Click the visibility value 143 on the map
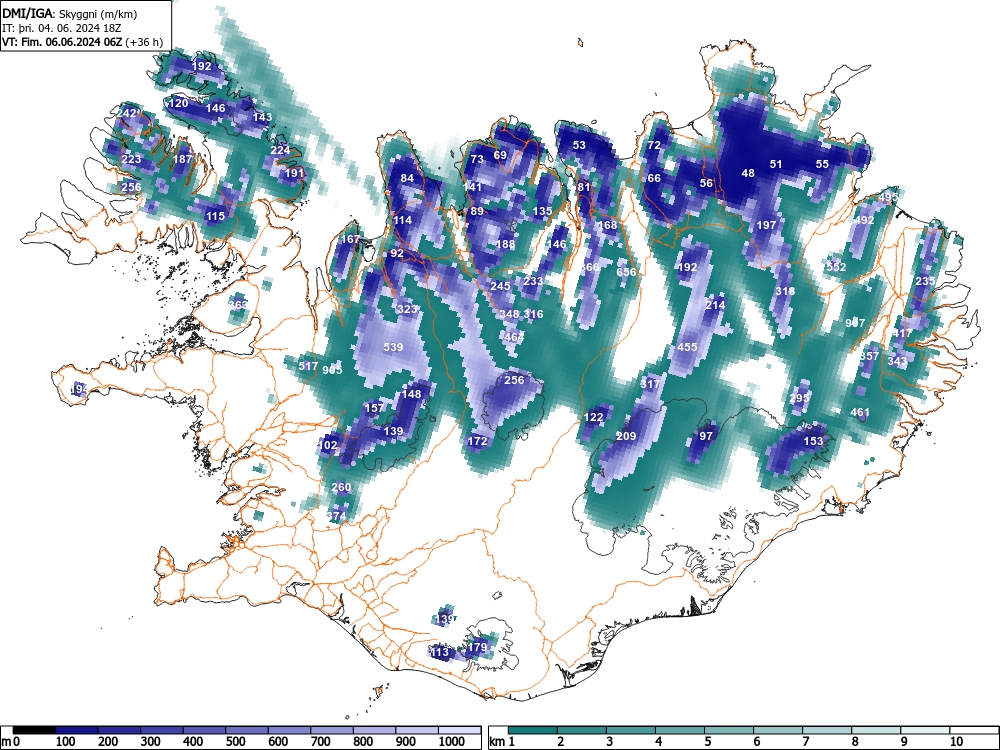1000x750 pixels. pyautogui.click(x=262, y=117)
